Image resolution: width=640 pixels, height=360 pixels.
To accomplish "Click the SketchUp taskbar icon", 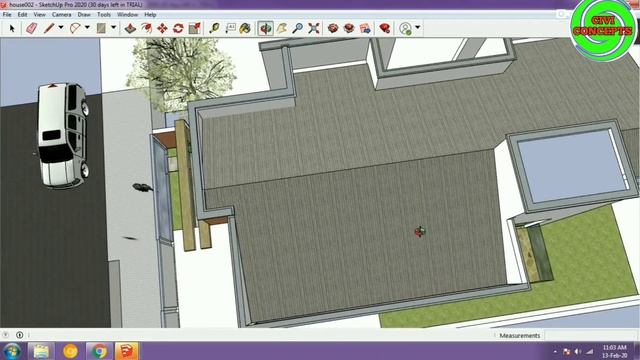I will pyautogui.click(x=127, y=351).
